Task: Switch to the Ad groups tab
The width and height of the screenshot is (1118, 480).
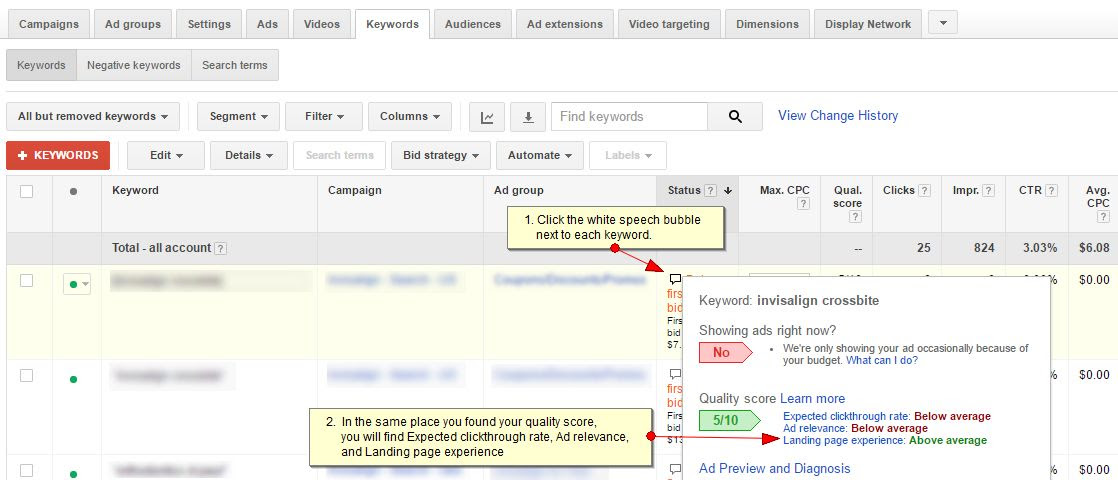Action: pos(133,24)
